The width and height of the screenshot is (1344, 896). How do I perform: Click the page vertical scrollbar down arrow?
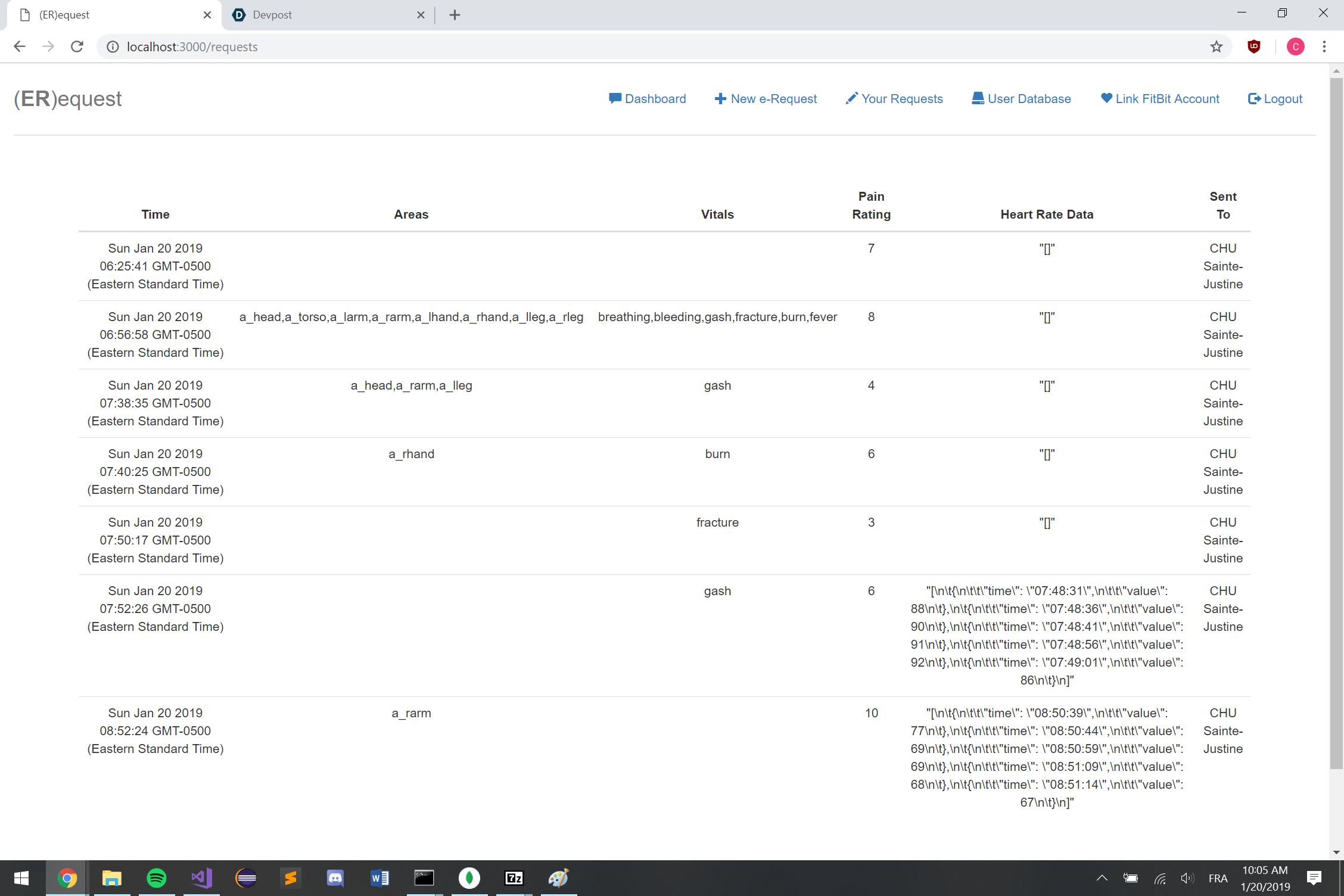(1336, 853)
